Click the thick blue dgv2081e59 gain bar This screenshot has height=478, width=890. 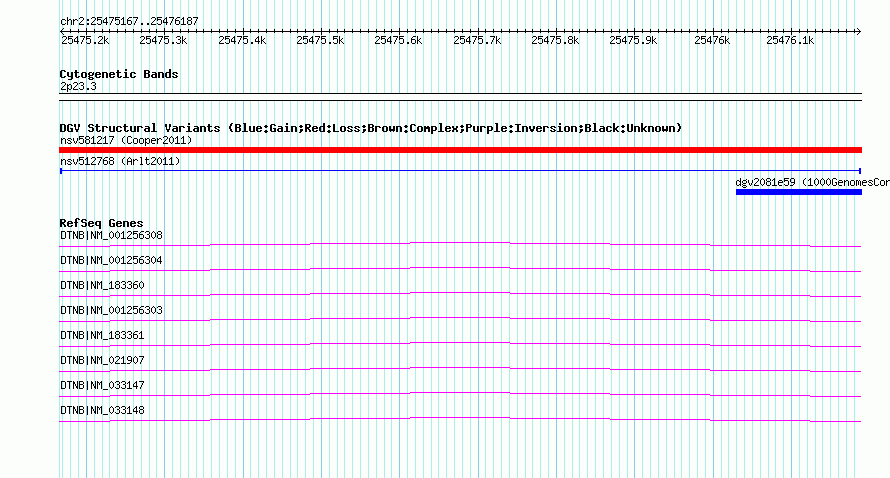click(799, 192)
